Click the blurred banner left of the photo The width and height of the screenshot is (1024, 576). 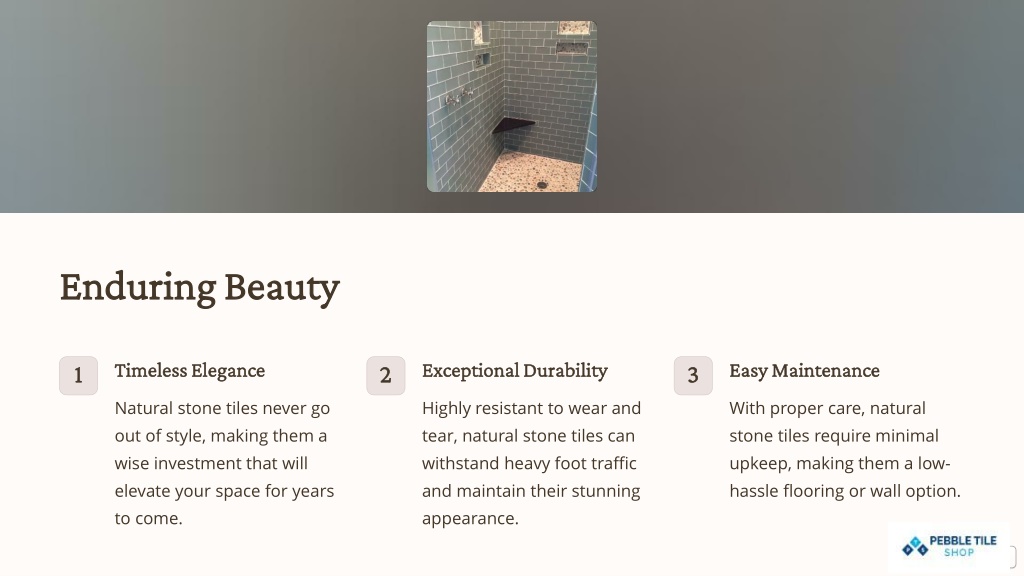click(x=213, y=106)
